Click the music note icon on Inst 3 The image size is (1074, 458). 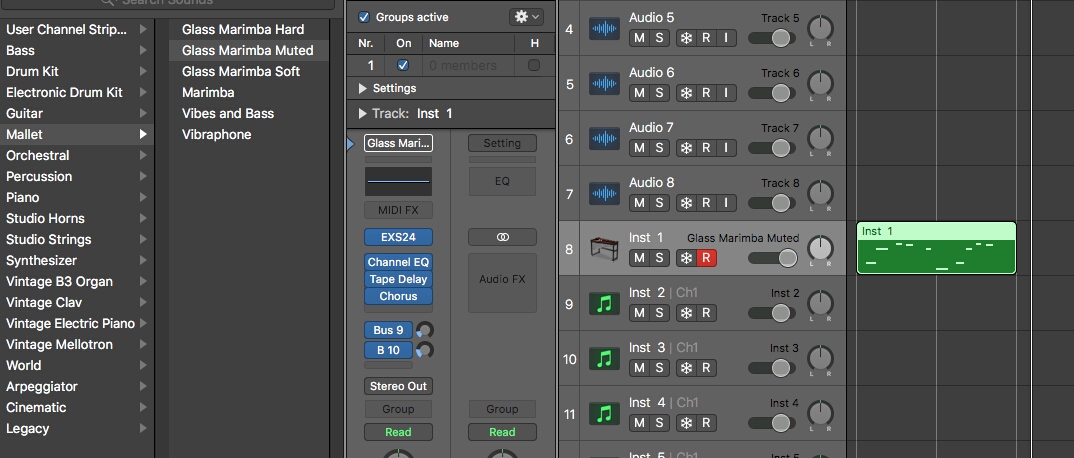click(x=604, y=359)
